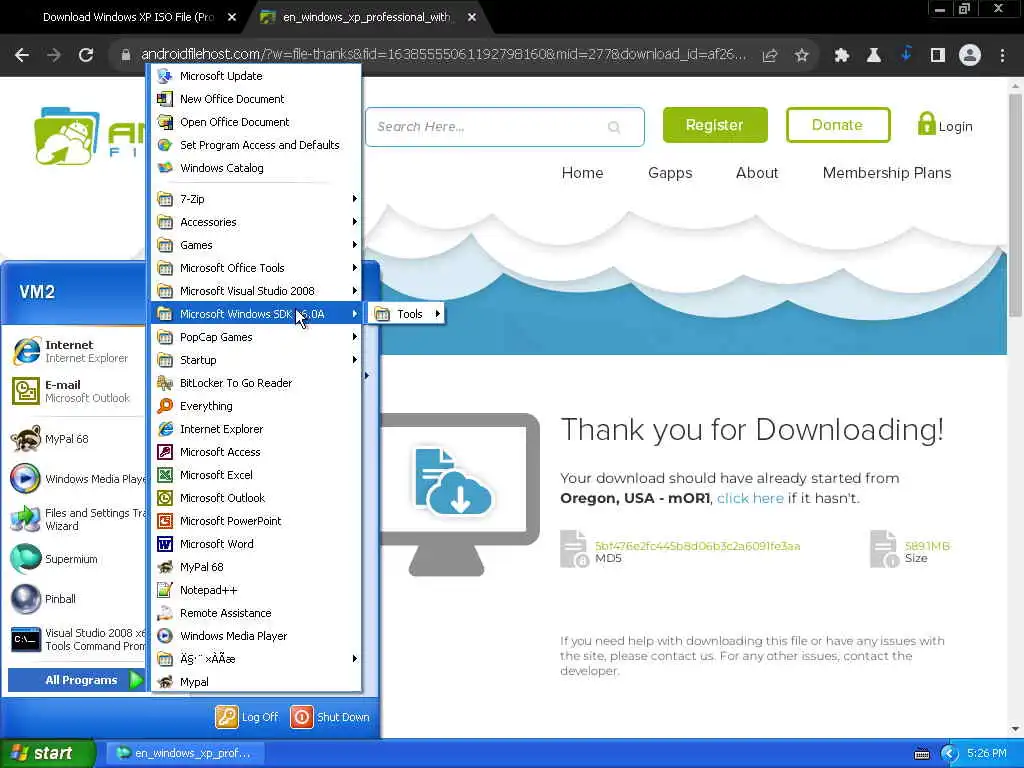The image size is (1024, 768).
Task: Expand the Startup program folder
Action: (x=256, y=360)
